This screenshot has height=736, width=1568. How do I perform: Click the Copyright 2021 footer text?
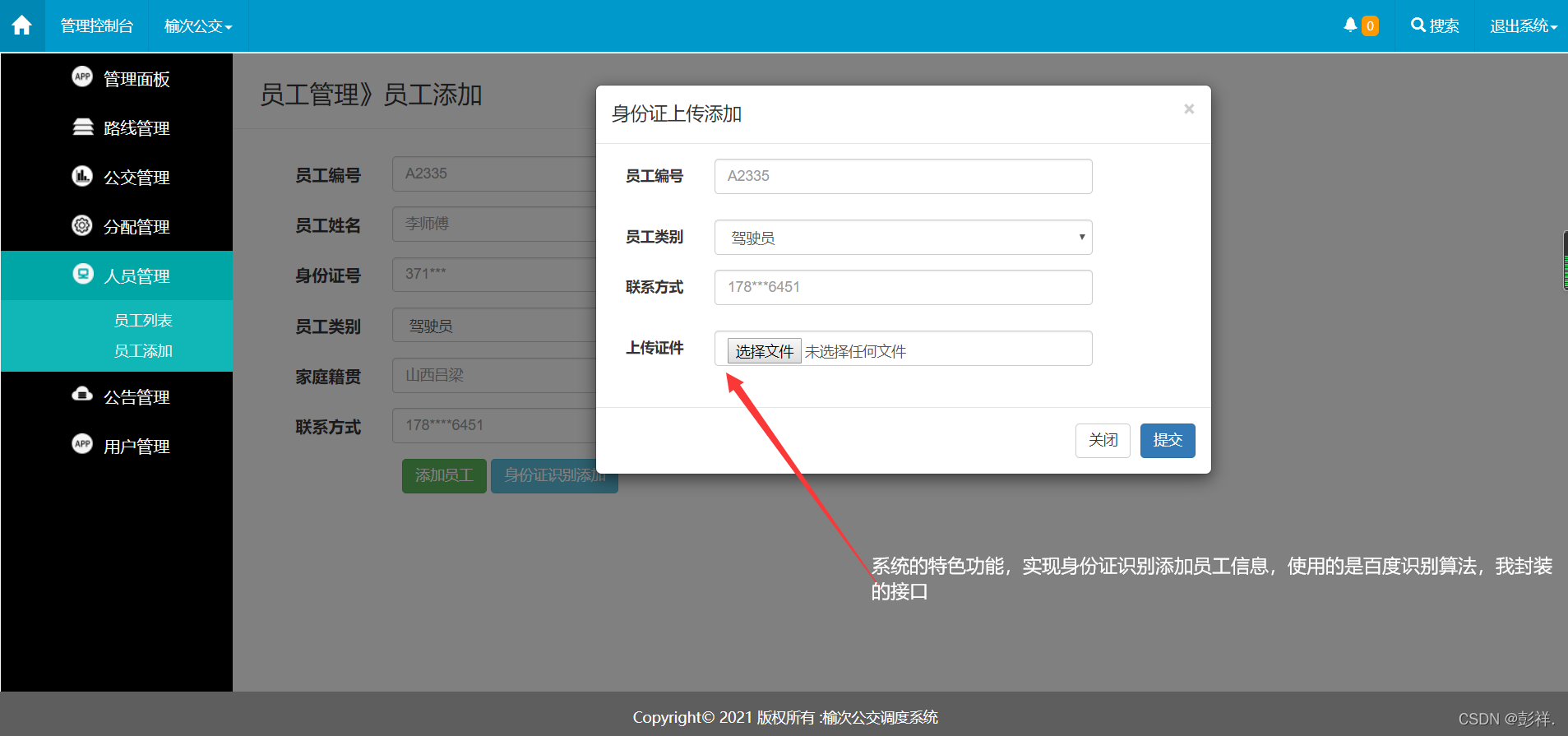click(x=785, y=718)
